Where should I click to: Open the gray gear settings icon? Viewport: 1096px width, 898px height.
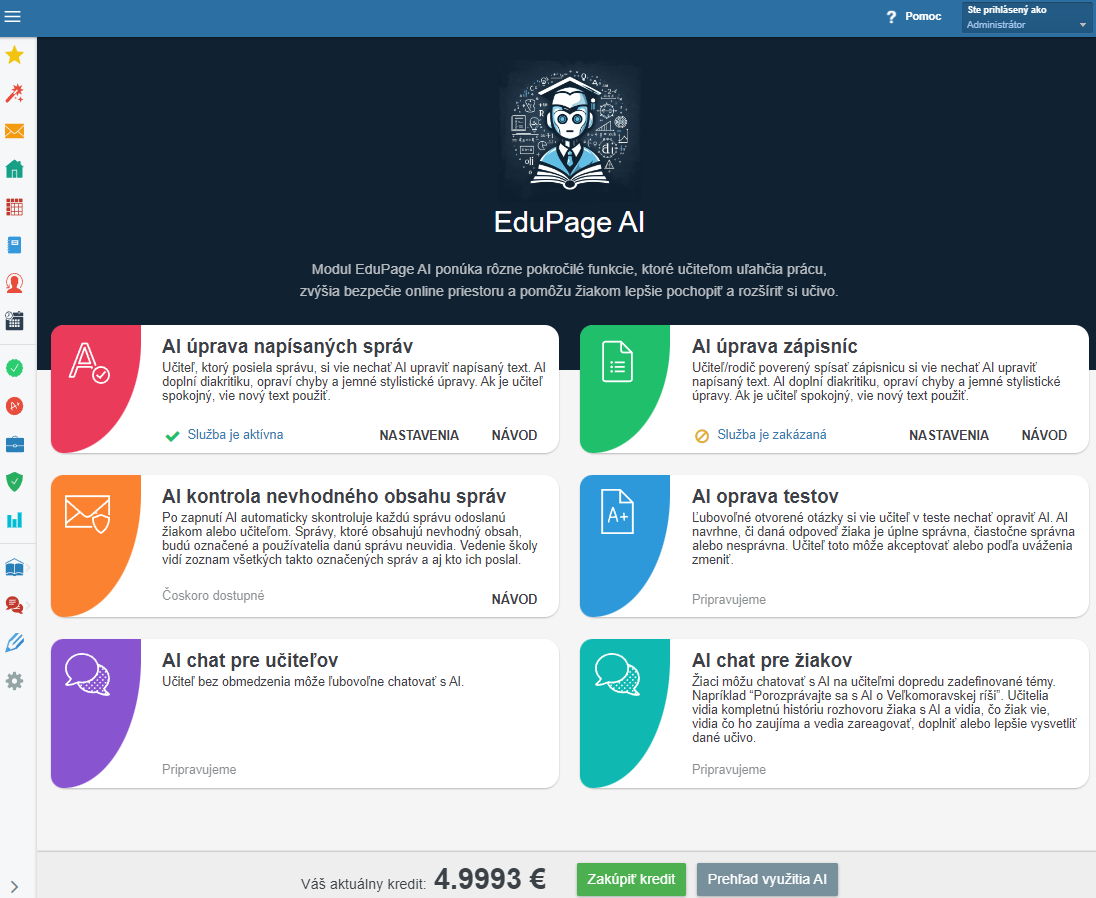point(15,681)
